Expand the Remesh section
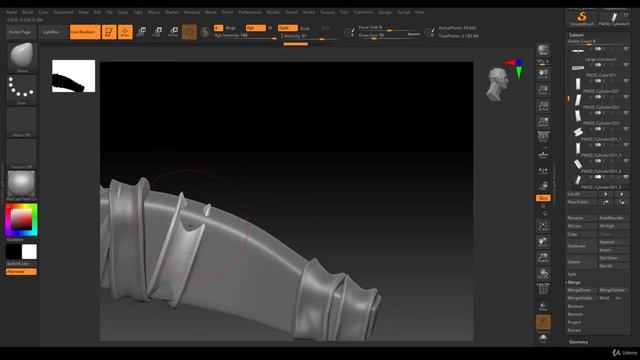The height and width of the screenshot is (360, 640). pyautogui.click(x=575, y=314)
